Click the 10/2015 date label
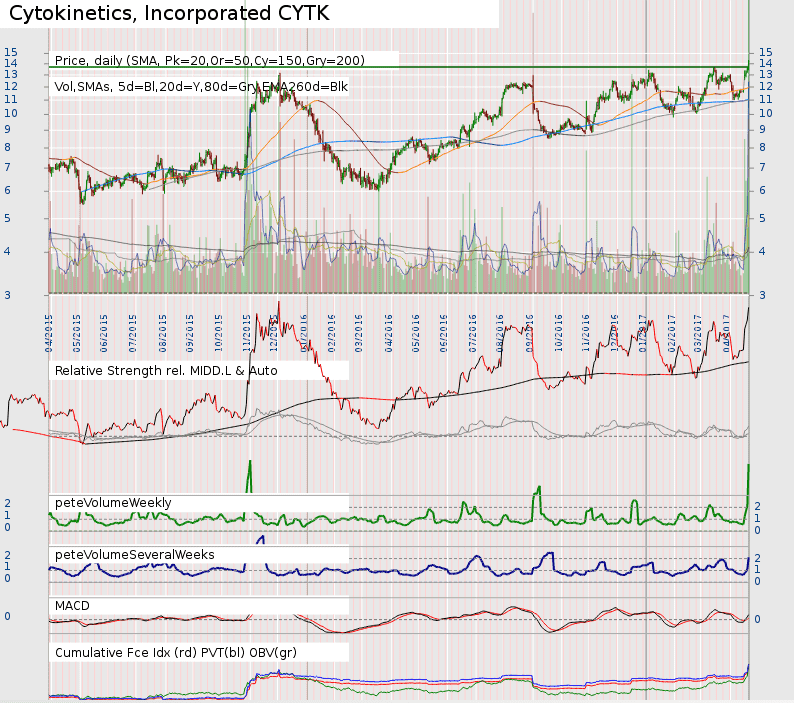The width and height of the screenshot is (794, 703). pos(219,333)
